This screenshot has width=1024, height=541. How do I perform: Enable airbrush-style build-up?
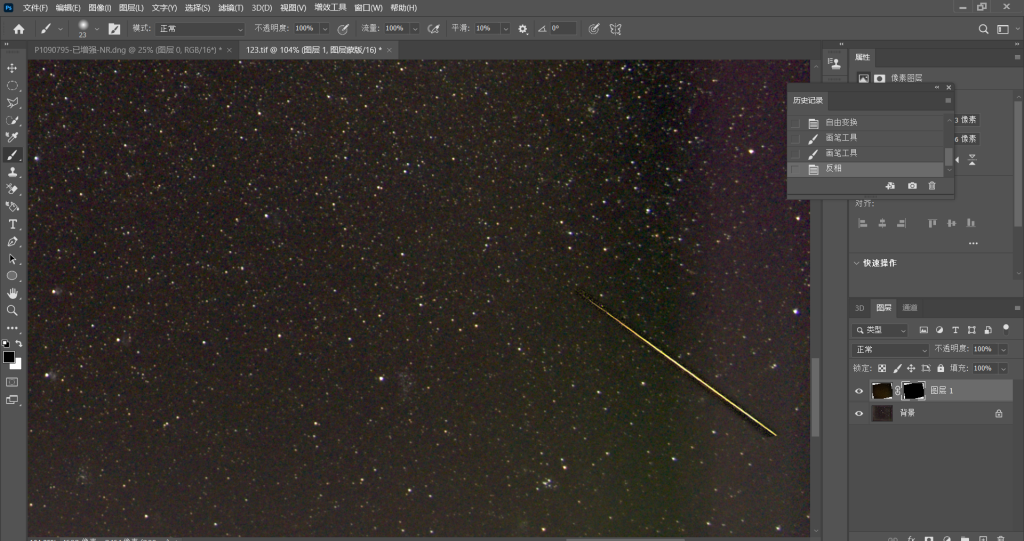click(x=433, y=29)
